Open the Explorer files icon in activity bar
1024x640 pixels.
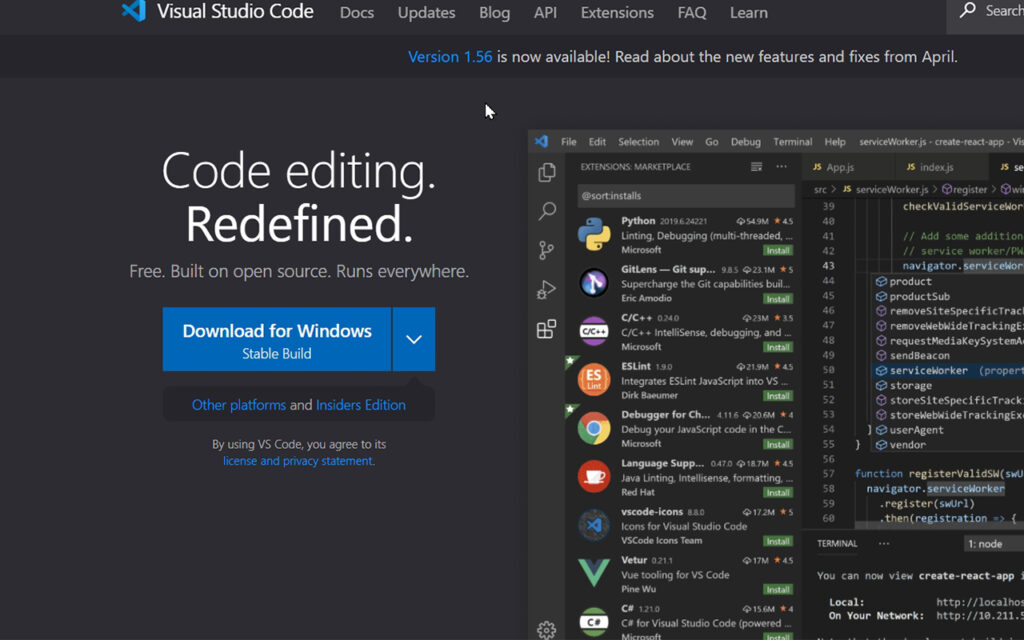click(x=546, y=173)
